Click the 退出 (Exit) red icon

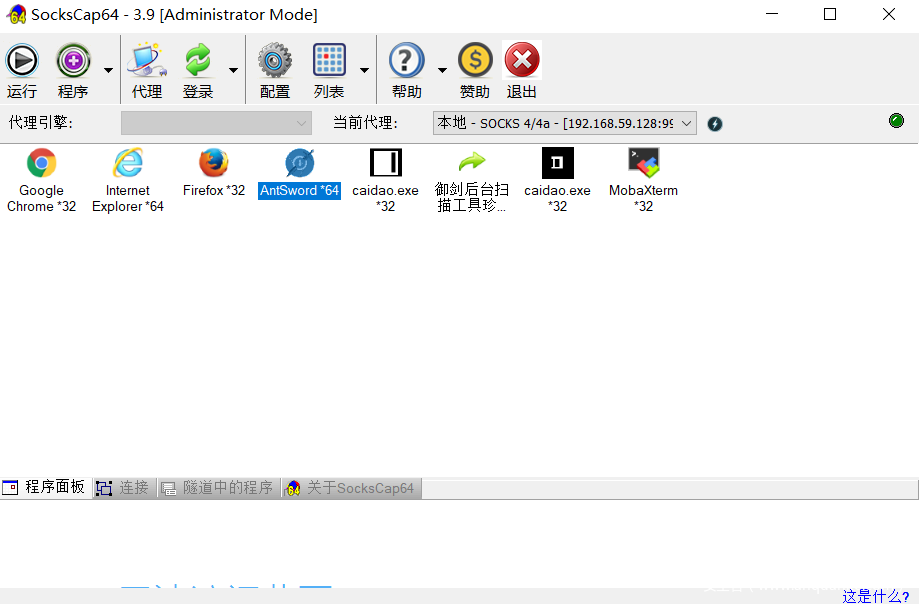[522, 61]
